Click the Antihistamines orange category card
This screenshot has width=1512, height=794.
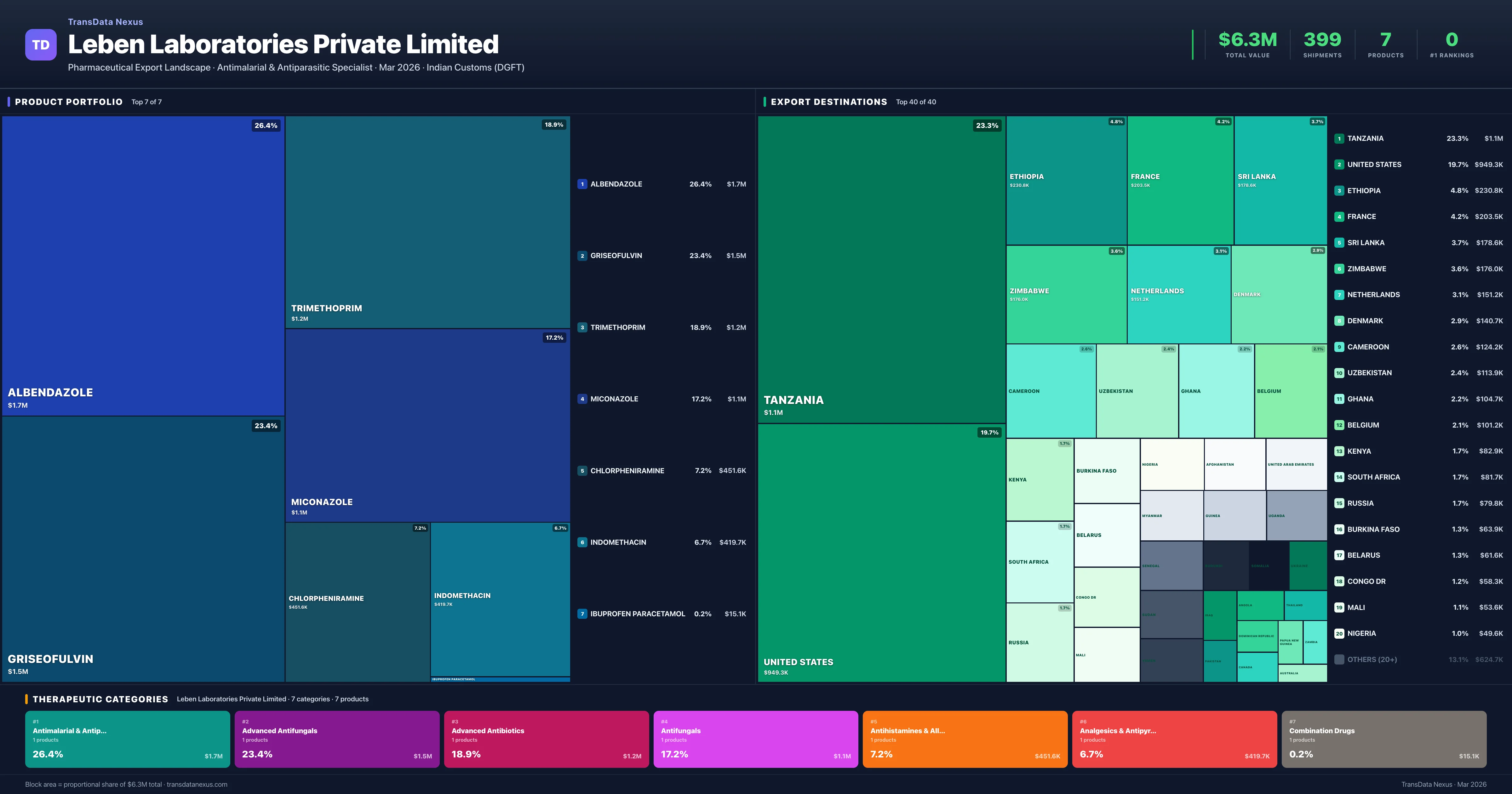tap(964, 739)
